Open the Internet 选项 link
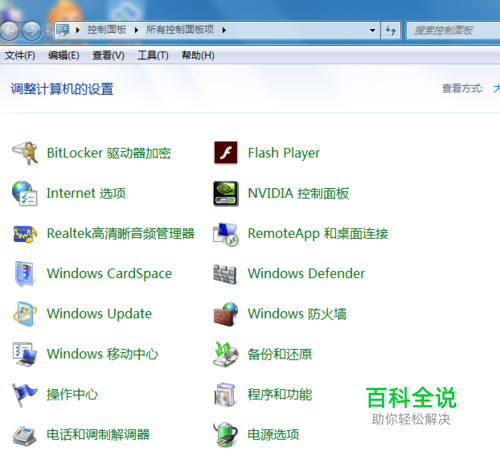This screenshot has width=500, height=458. click(x=86, y=193)
